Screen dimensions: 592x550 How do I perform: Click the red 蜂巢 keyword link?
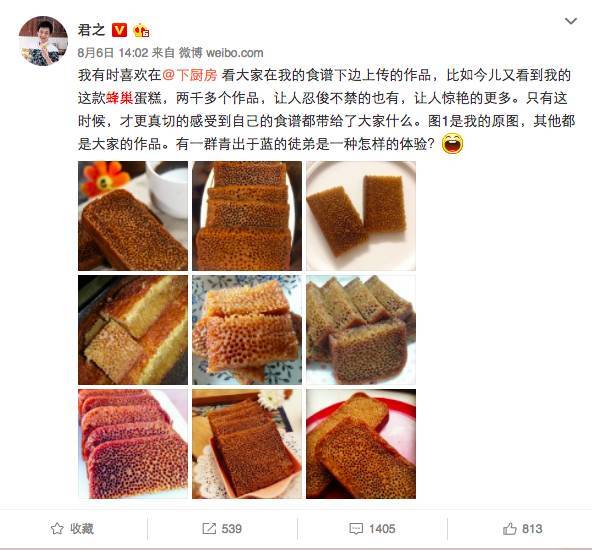point(120,98)
